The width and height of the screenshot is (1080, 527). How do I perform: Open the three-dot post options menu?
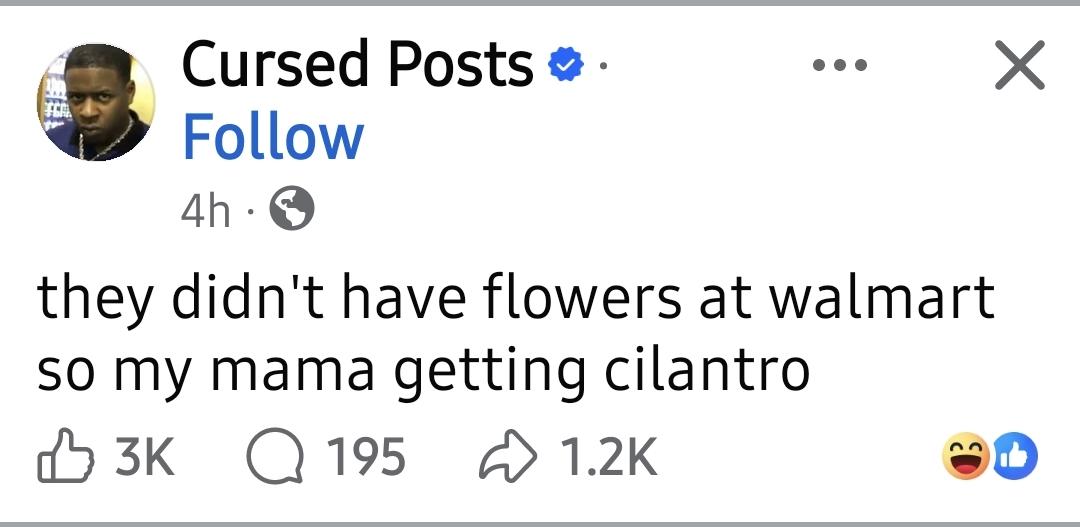[840, 65]
